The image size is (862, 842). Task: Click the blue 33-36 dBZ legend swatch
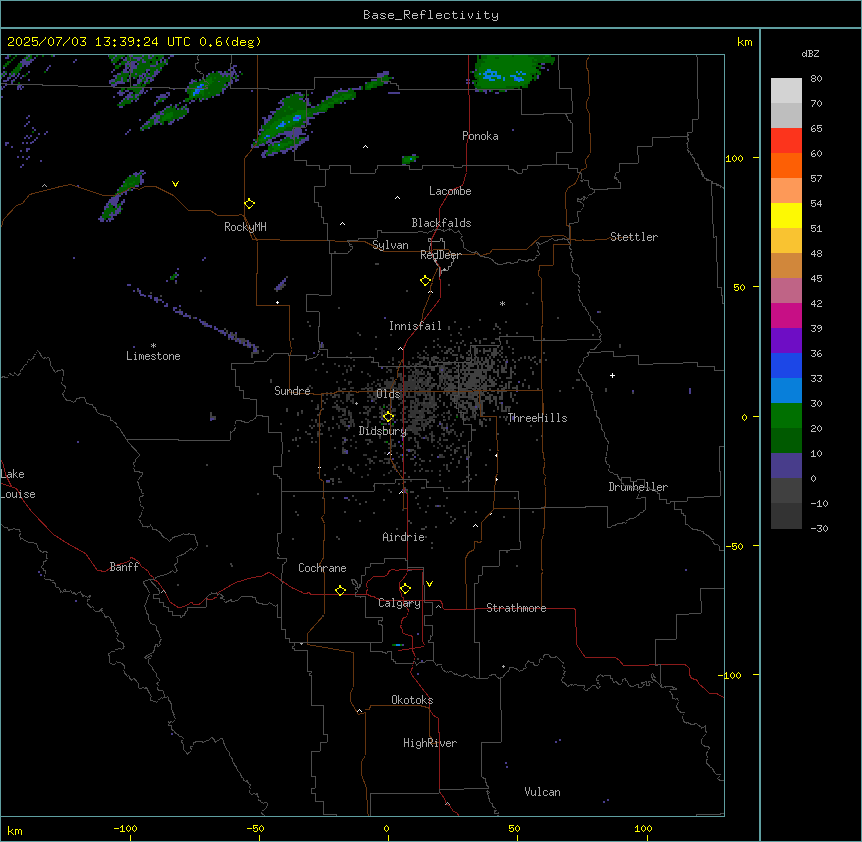pos(786,365)
